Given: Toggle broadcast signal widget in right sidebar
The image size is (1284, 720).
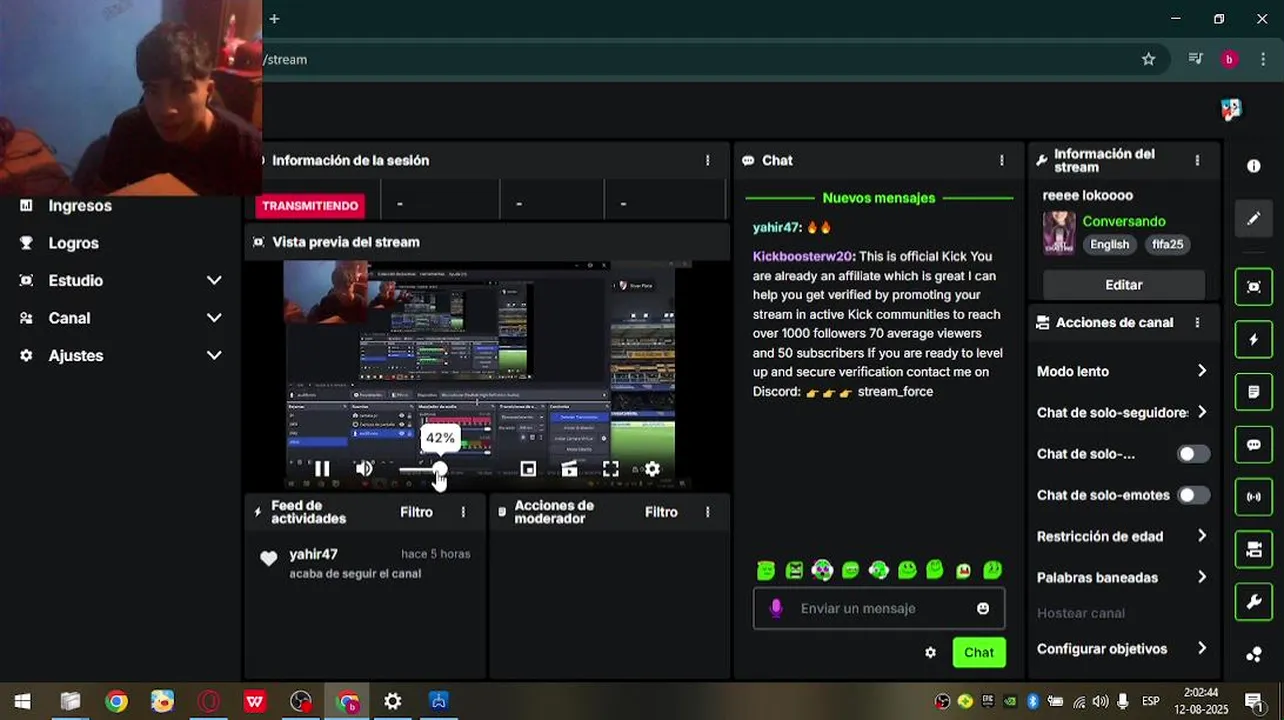Looking at the screenshot, I should click(1253, 496).
